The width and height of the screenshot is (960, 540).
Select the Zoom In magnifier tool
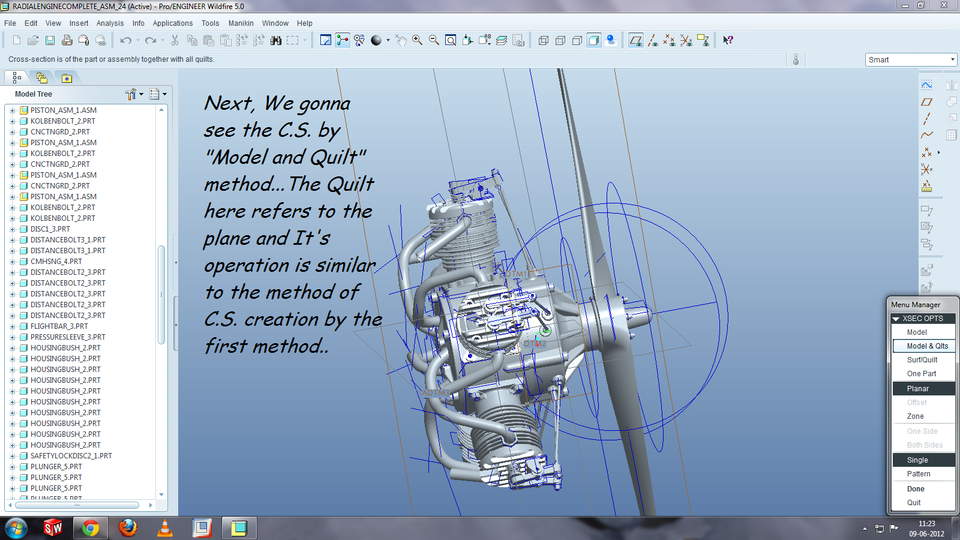click(x=417, y=41)
